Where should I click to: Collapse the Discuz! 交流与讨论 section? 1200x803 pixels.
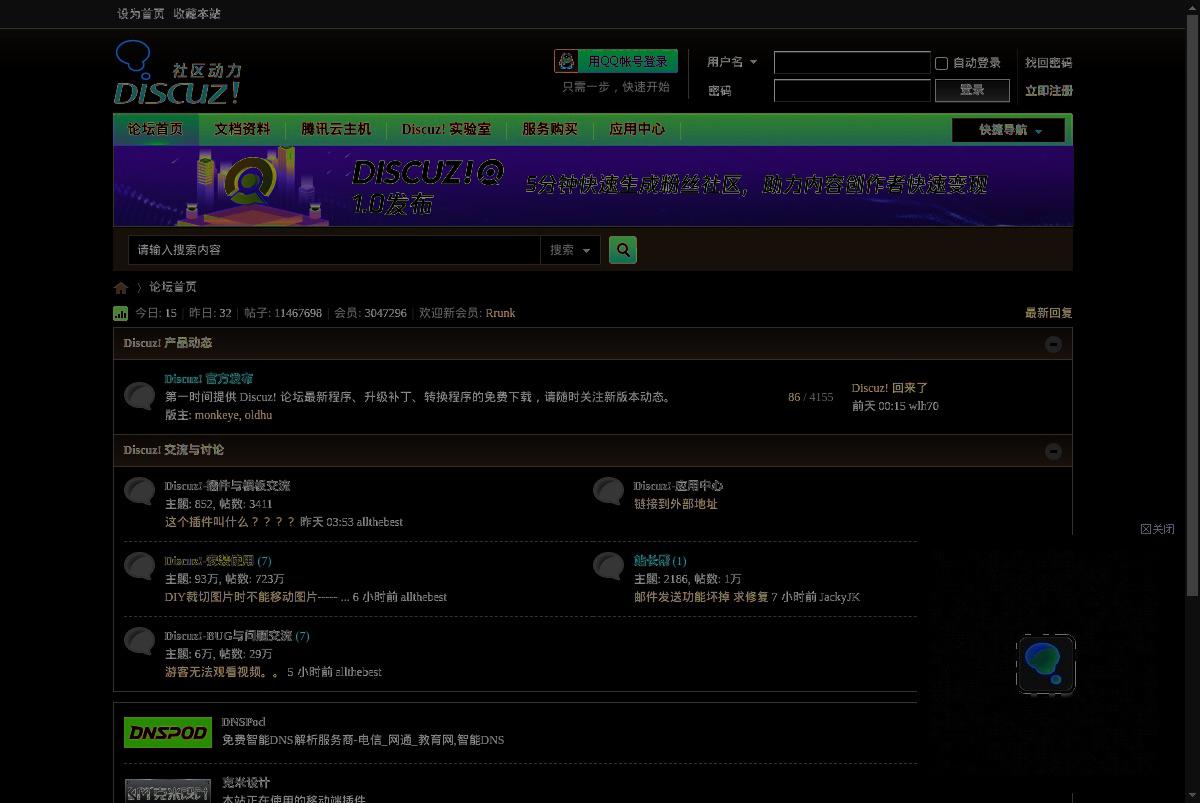tap(1053, 451)
